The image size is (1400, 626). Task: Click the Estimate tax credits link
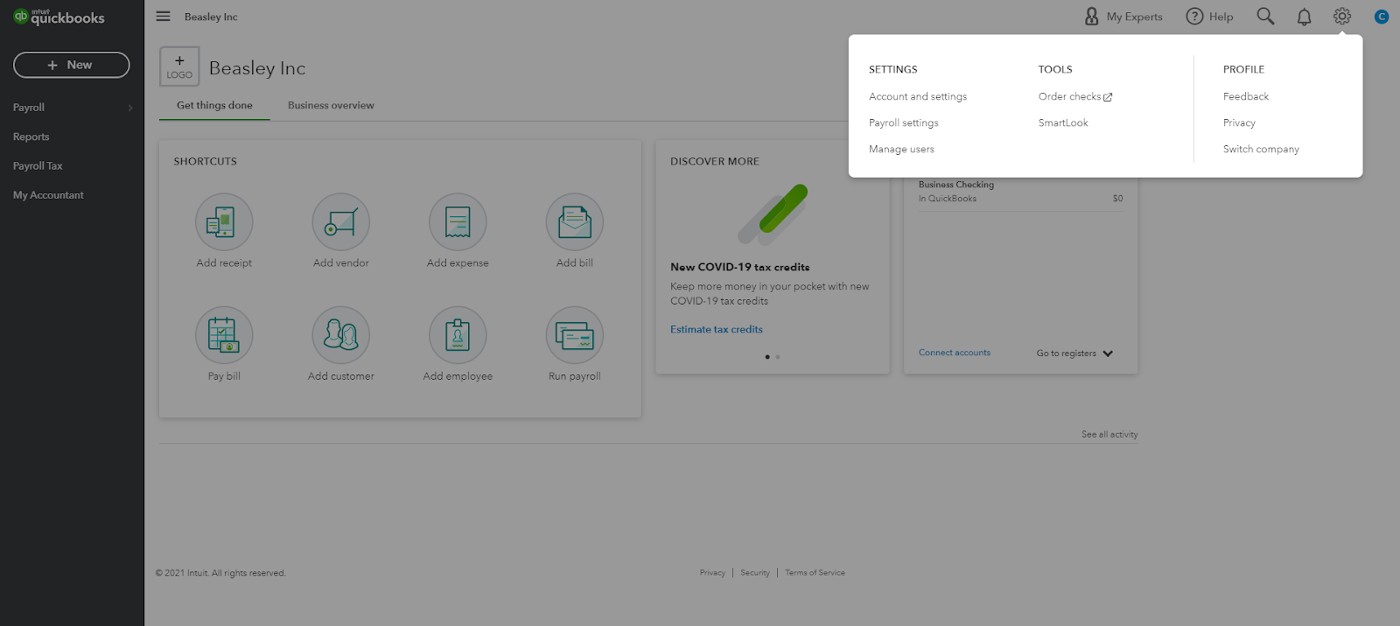pos(716,329)
